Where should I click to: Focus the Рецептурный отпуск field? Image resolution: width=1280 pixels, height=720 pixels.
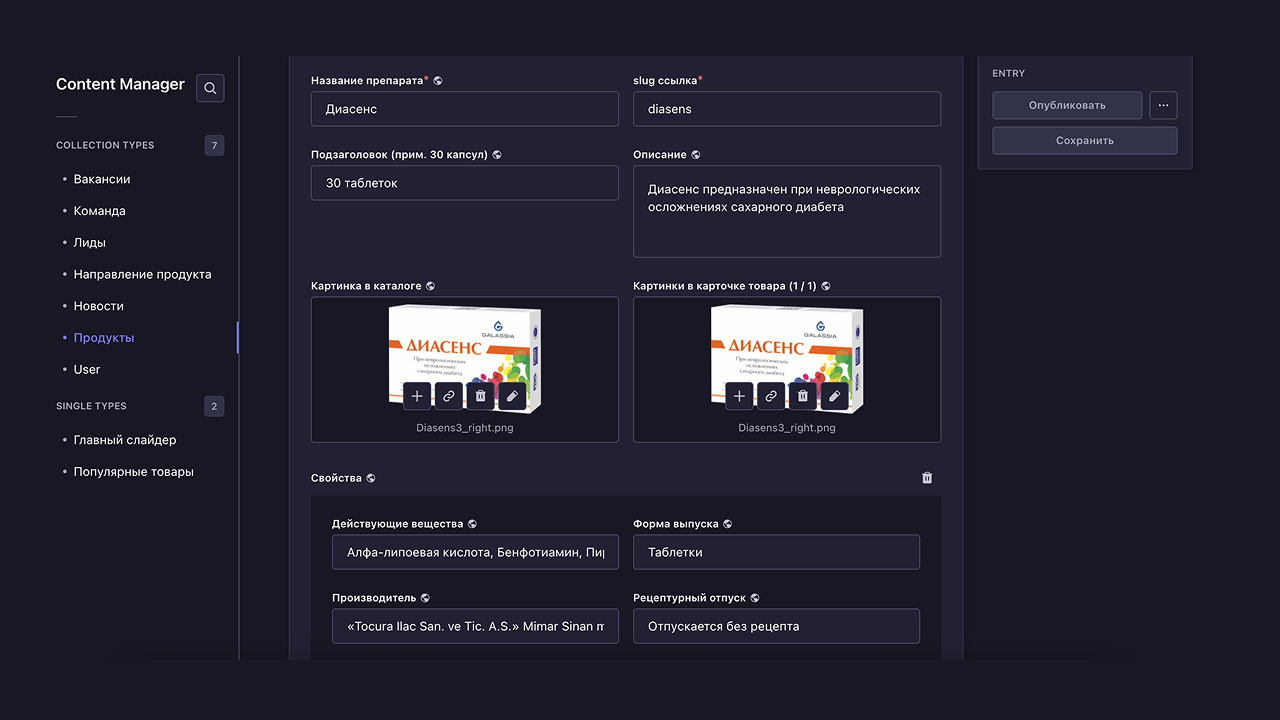[776, 626]
